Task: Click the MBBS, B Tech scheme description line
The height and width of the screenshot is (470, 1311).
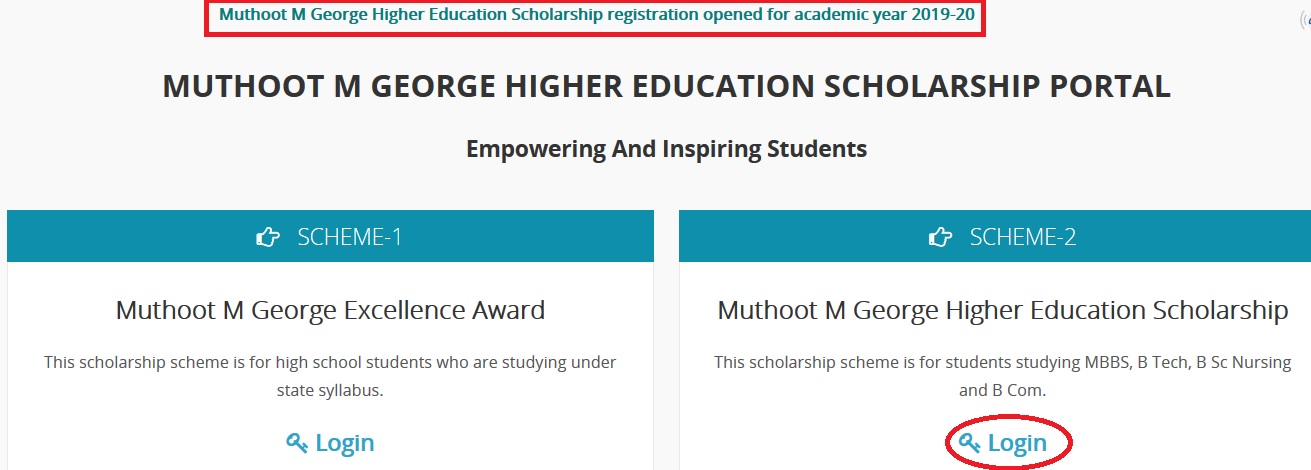Action: point(1002,362)
